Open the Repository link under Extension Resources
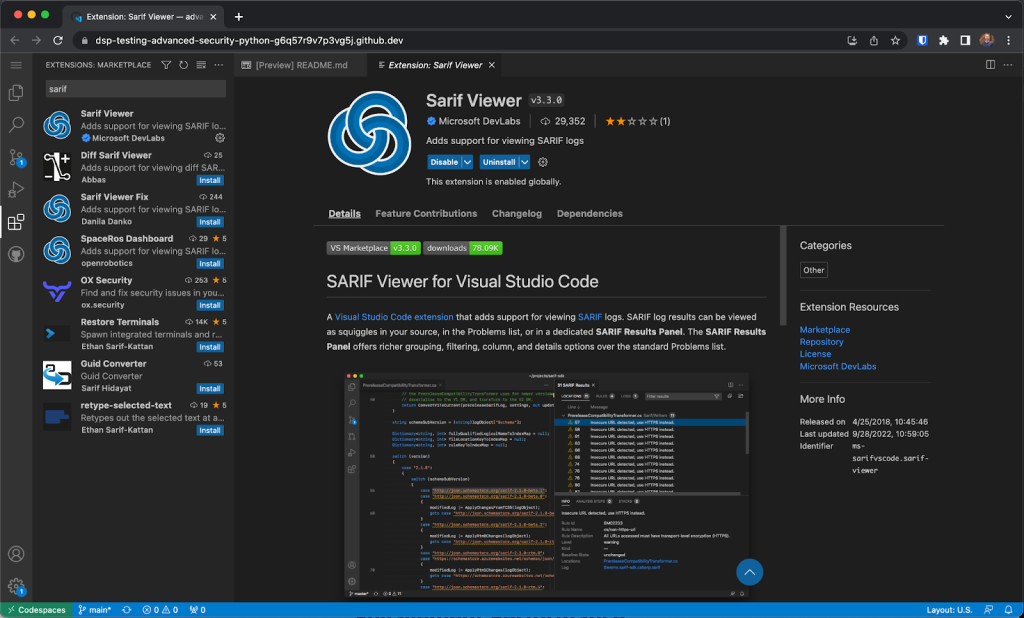1024x618 pixels. (821, 342)
